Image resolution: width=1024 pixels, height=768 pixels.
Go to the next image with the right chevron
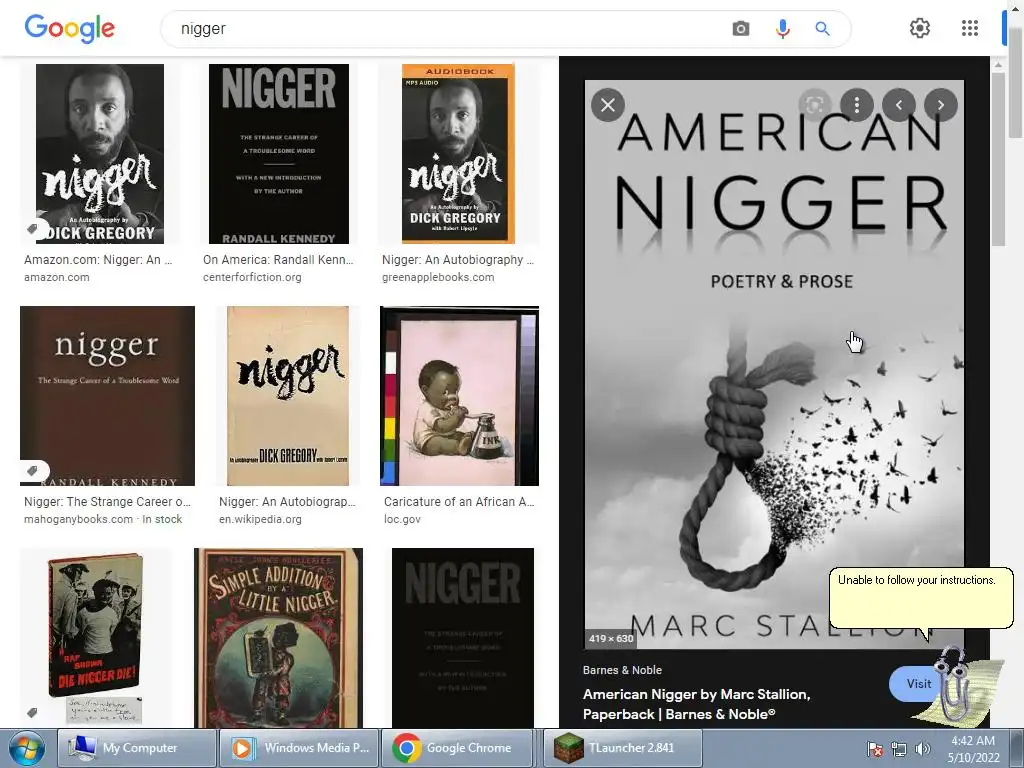click(x=940, y=104)
